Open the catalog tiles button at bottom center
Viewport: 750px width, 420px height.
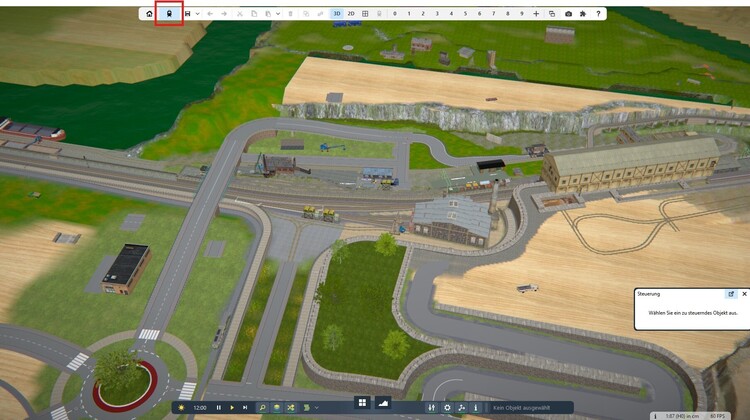point(362,402)
